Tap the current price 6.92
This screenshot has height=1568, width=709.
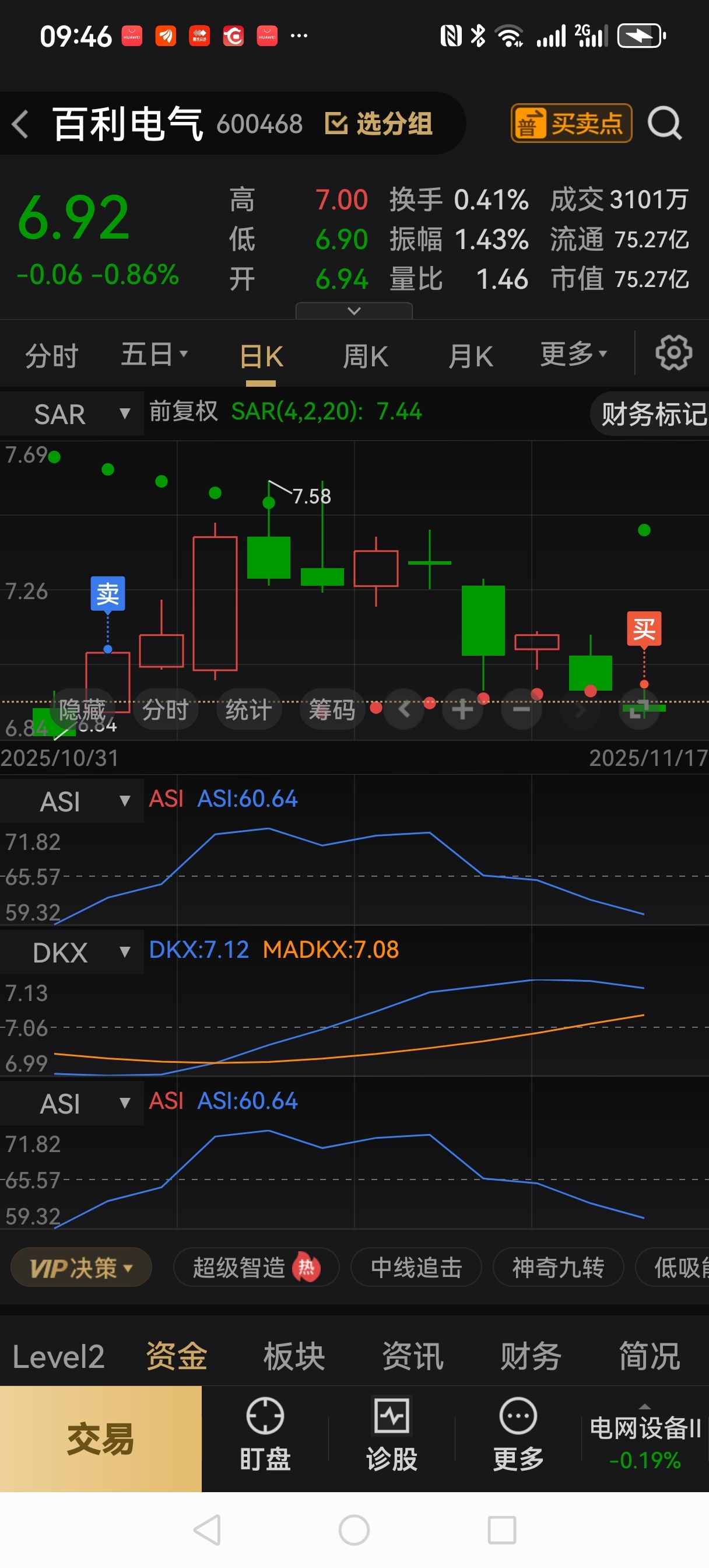[x=73, y=218]
